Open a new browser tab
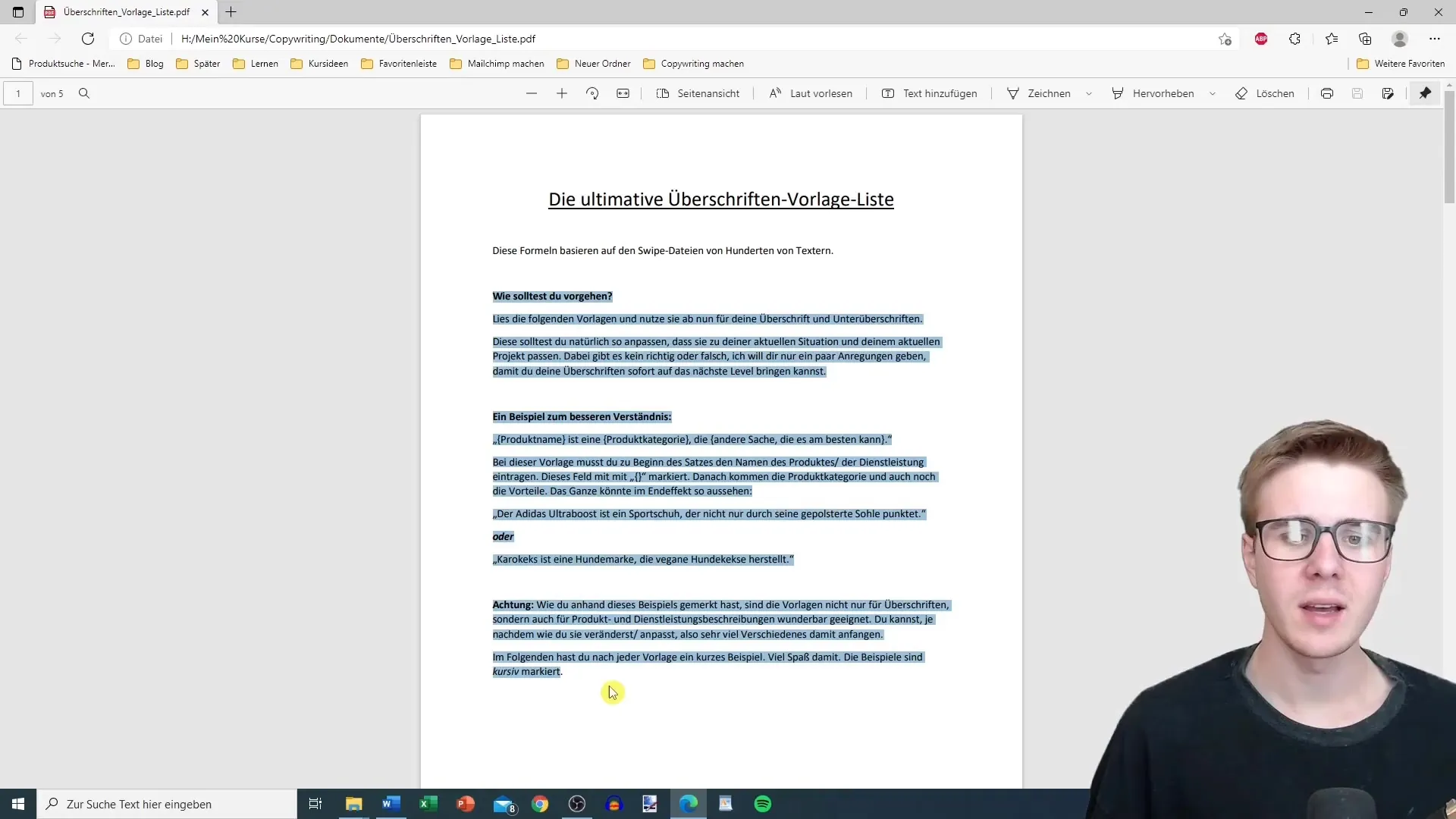1456x819 pixels. click(231, 12)
